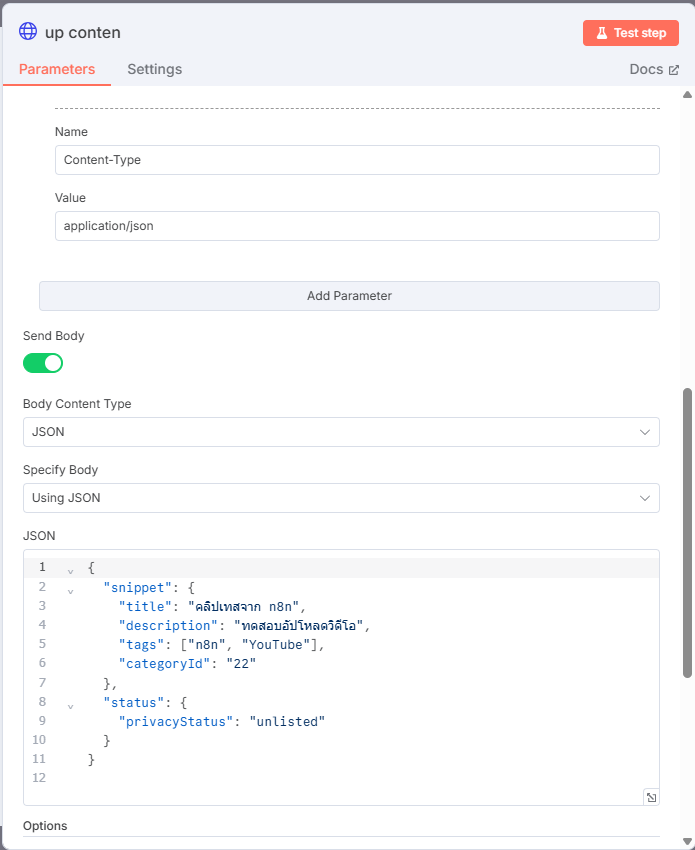The image size is (695, 850).
Task: Open the Docs external link icon
Action: coord(674,70)
